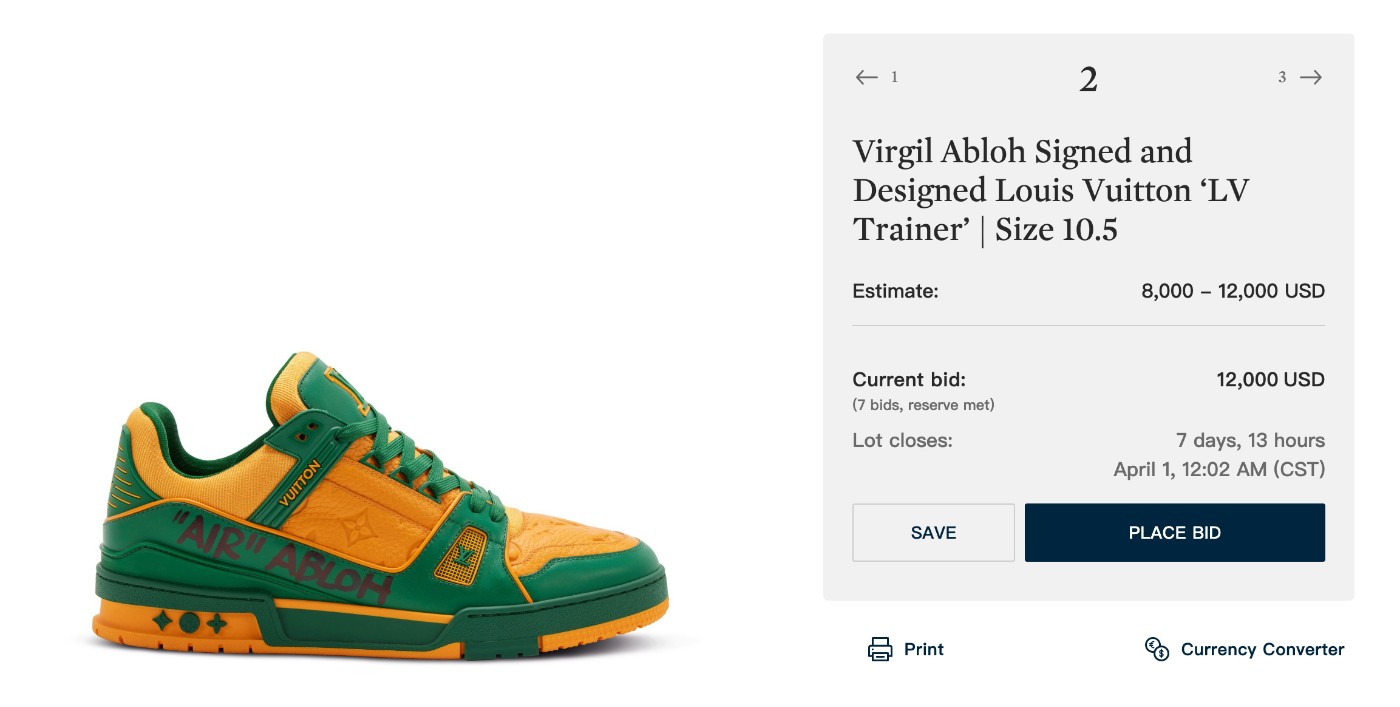Click the '7 days, 13 hours' countdown
1400x707 pixels.
pos(1250,440)
